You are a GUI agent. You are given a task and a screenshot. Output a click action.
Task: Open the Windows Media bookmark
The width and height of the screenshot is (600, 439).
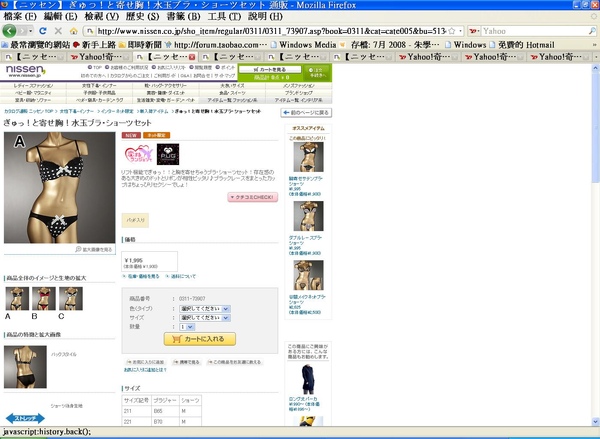pyautogui.click(x=303, y=45)
